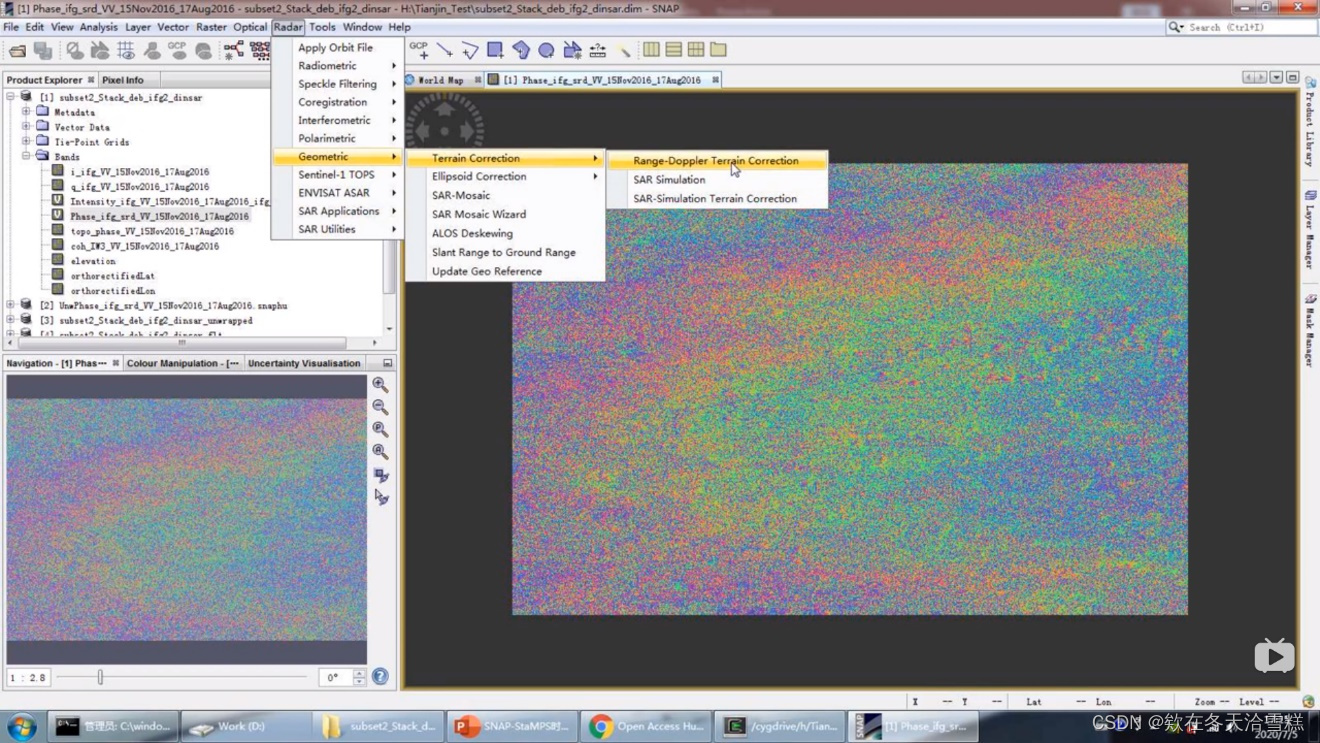The height and width of the screenshot is (743, 1320).
Task: Click the video play button overlay
Action: [1274, 656]
